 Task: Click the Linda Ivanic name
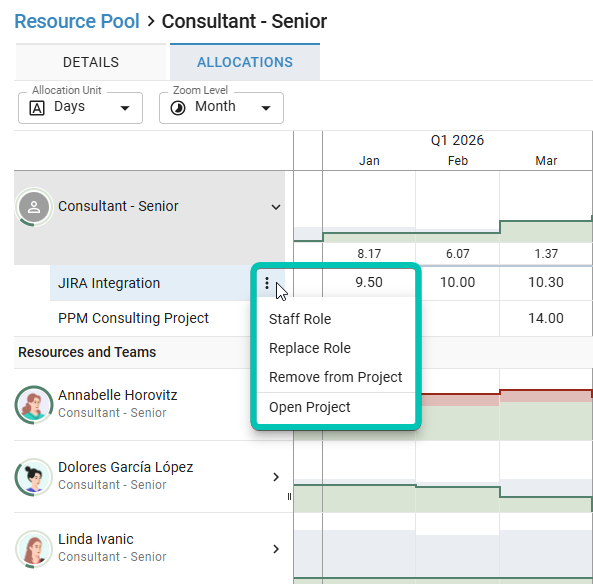(96, 539)
